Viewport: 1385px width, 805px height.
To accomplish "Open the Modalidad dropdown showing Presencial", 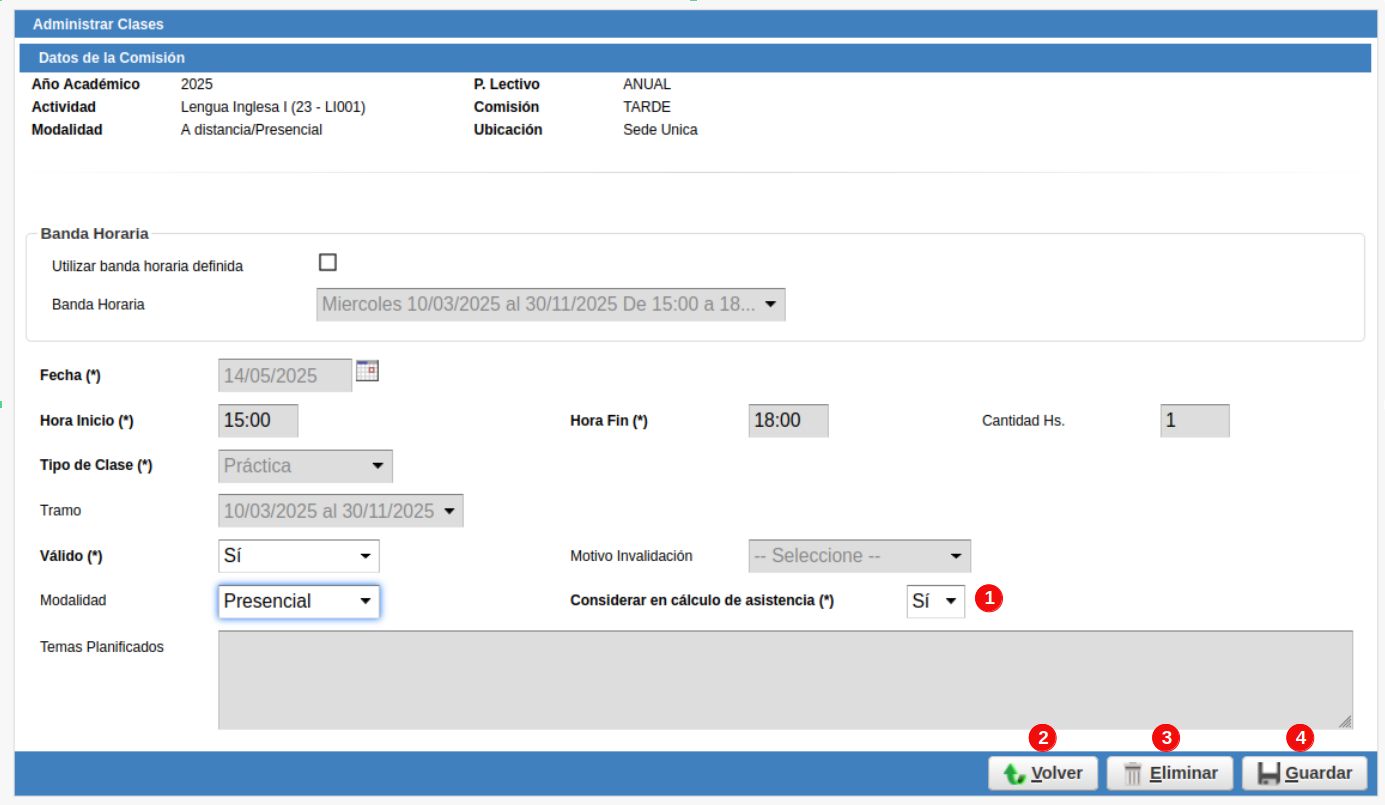I will pos(298,601).
